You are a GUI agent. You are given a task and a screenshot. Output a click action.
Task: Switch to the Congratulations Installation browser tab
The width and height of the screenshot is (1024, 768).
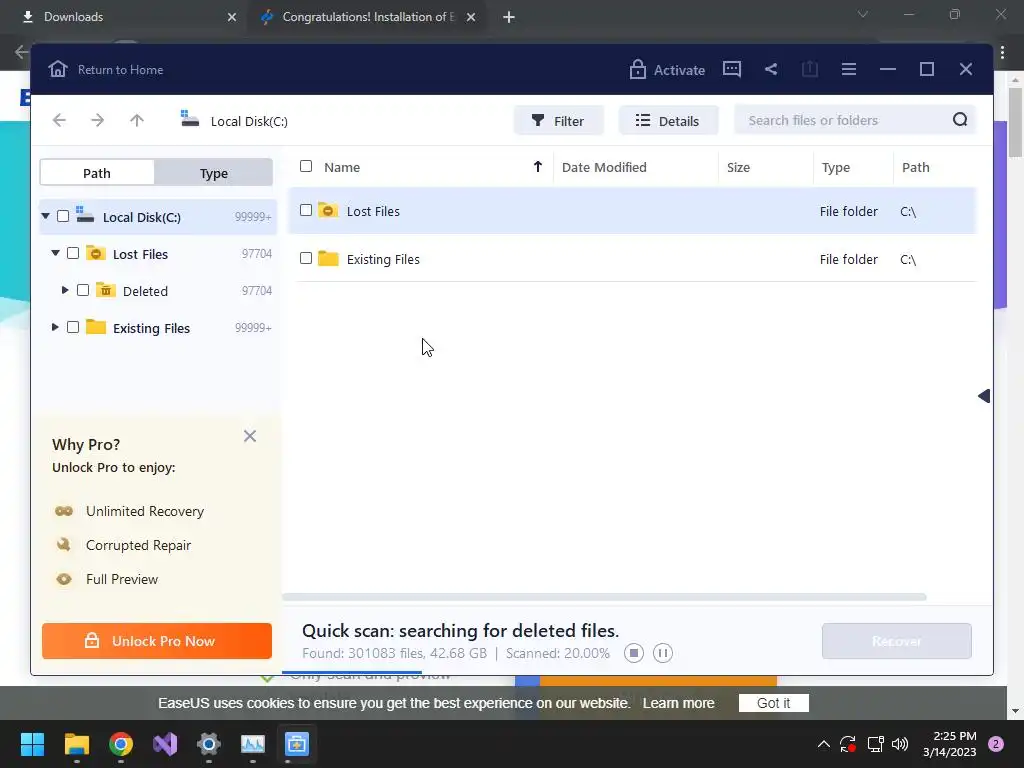click(x=366, y=17)
